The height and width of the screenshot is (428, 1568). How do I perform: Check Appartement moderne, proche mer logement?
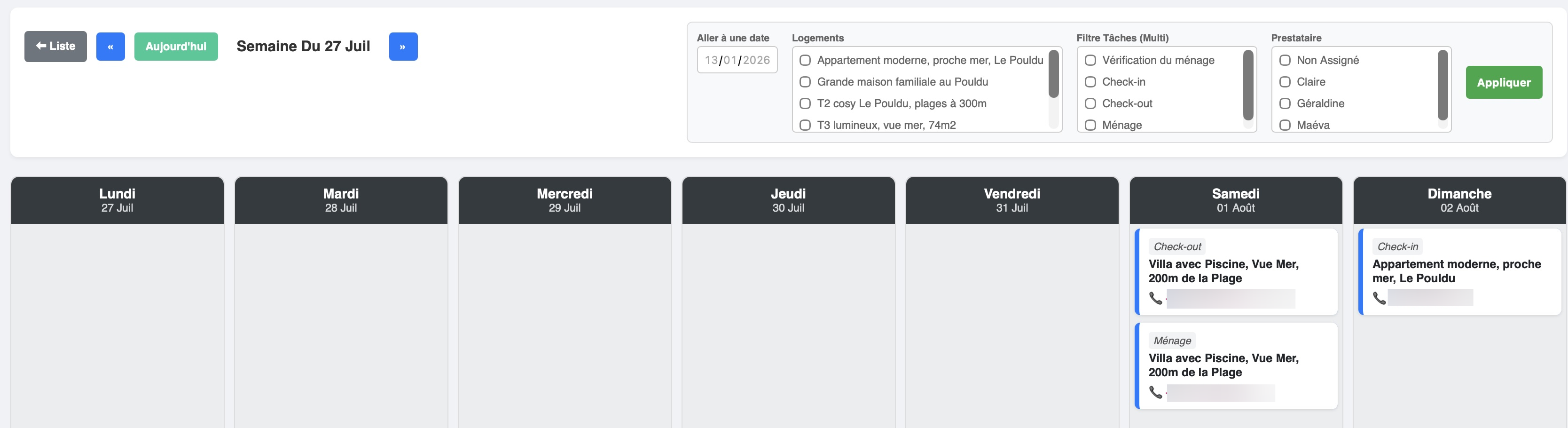pos(805,60)
